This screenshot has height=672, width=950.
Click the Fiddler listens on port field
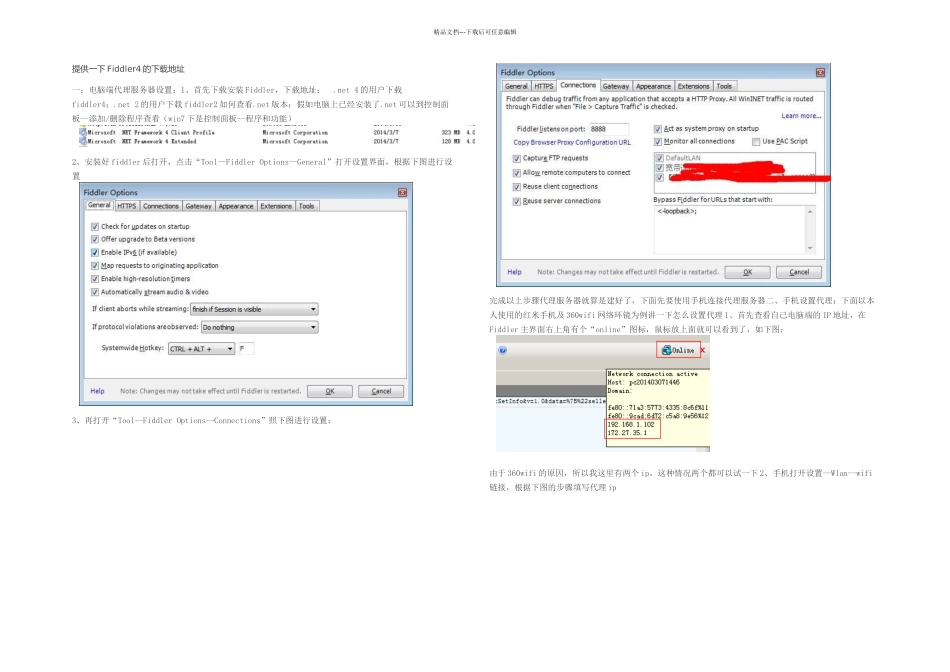(x=608, y=129)
